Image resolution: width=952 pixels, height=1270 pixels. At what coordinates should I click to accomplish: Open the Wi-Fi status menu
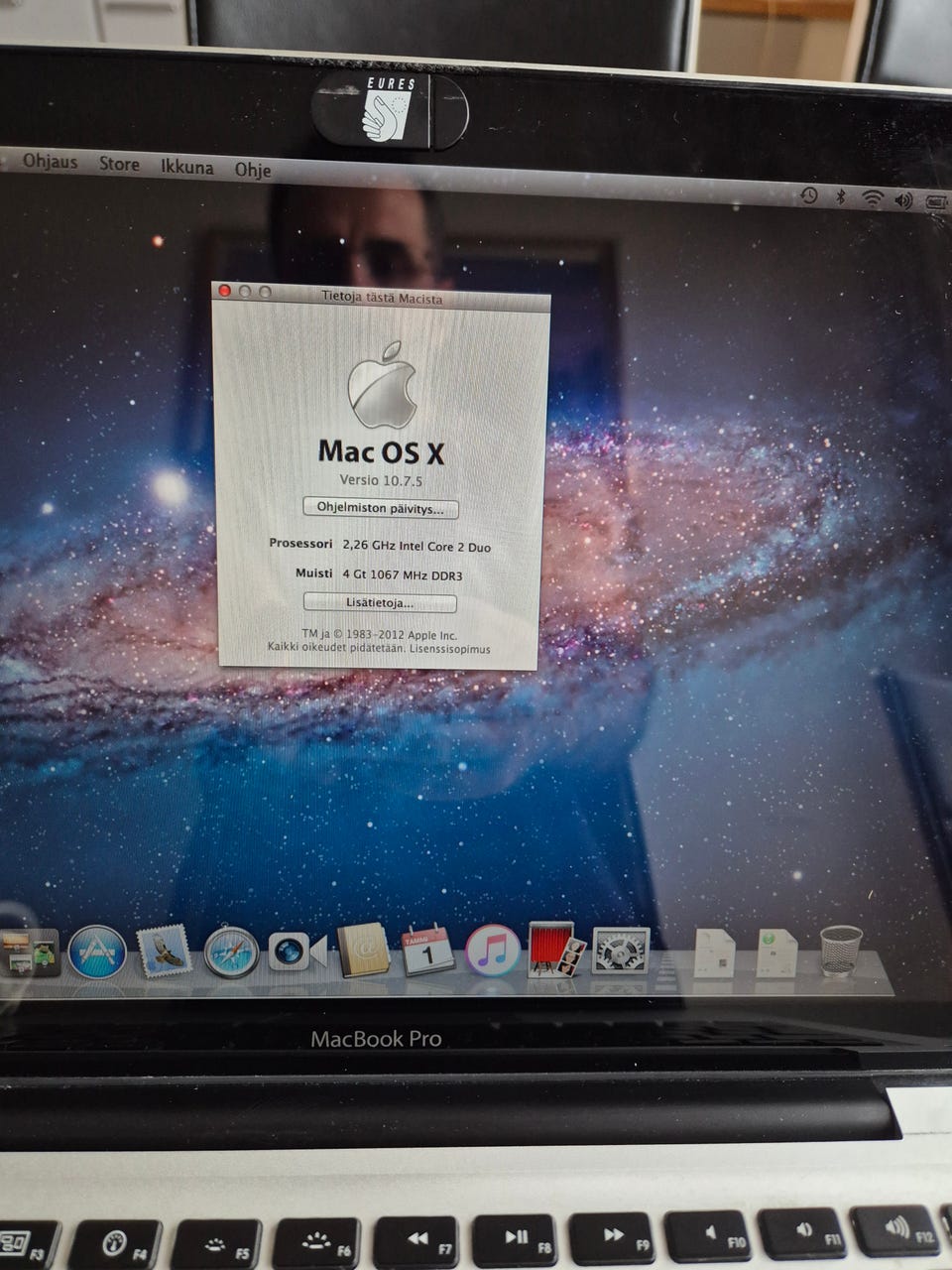[x=872, y=197]
